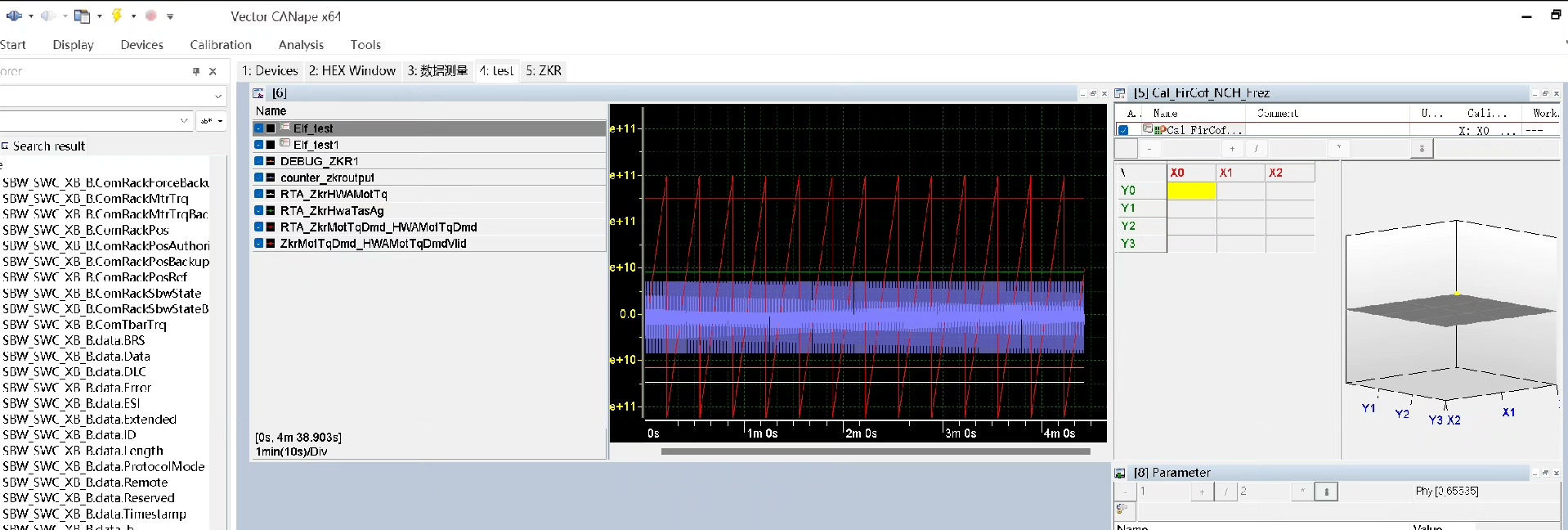Screen dimensions: 1568x530
Task: Click the plus button in calibration window toolbar
Action: pos(1232,149)
